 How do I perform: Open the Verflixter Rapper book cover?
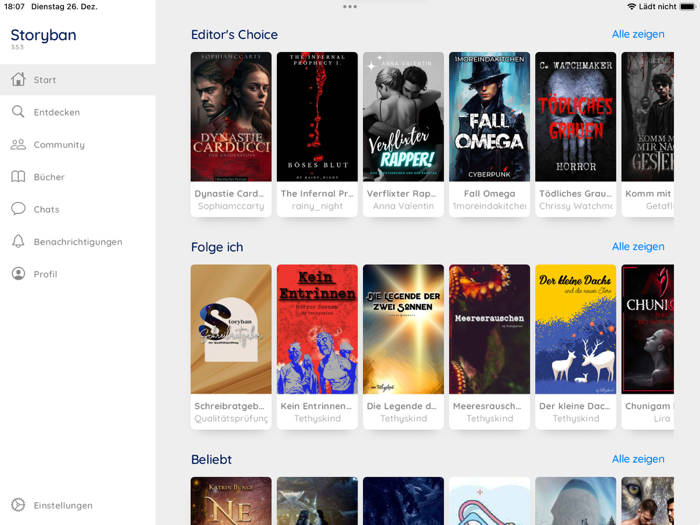tap(403, 117)
